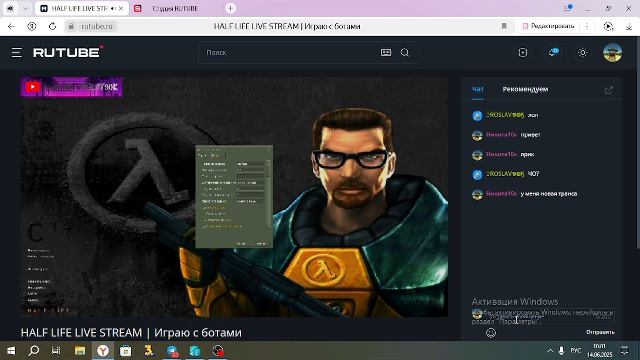640x360 pixels.
Task: Open the Yandex account icon in toolbar
Action: (x=32, y=27)
